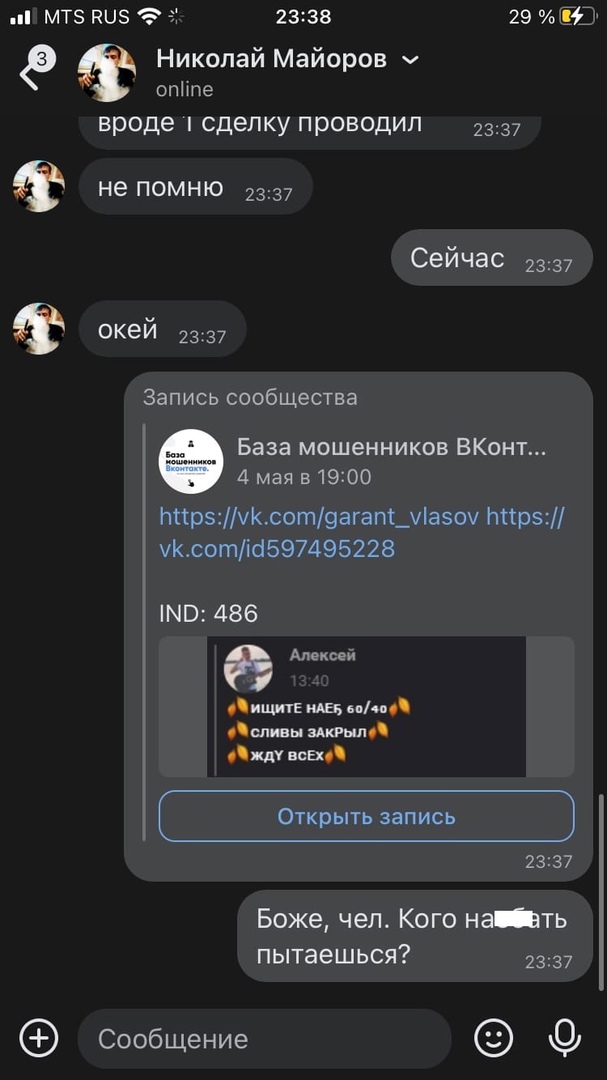This screenshot has width=607, height=1080.
Task: Tap the sender avatar beside "не помню" message
Action: point(39,186)
